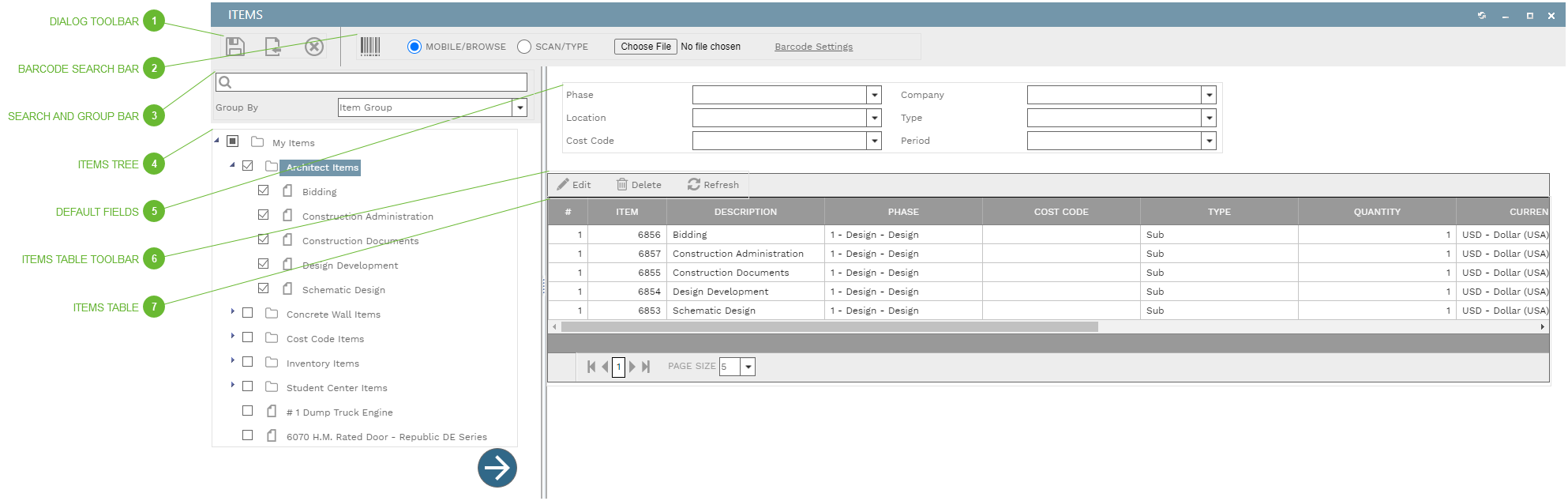Click the Cost Code Items folder icon

coord(272,338)
